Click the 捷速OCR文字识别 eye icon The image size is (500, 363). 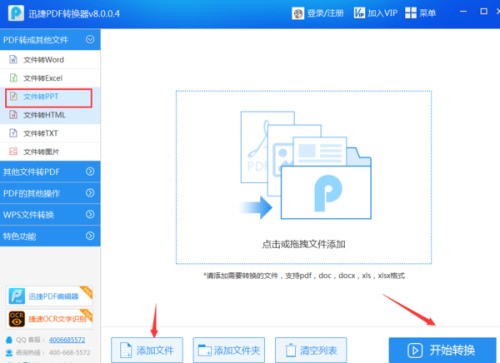17,319
